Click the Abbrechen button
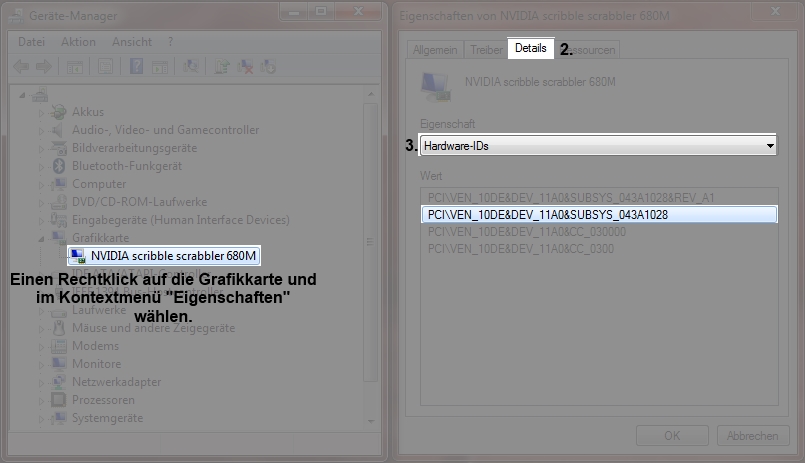The image size is (805, 463). click(752, 436)
